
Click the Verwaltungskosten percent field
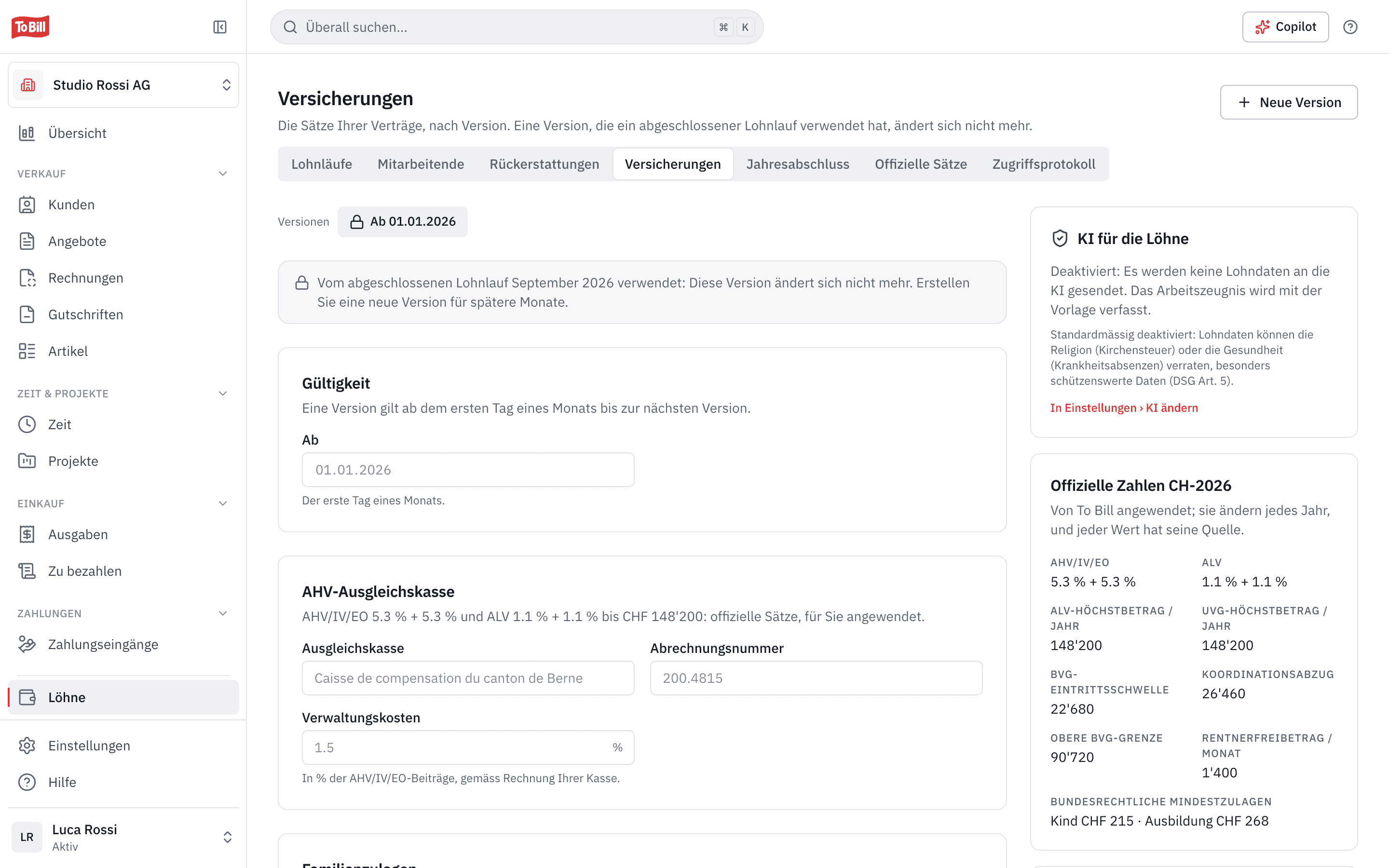tap(468, 747)
